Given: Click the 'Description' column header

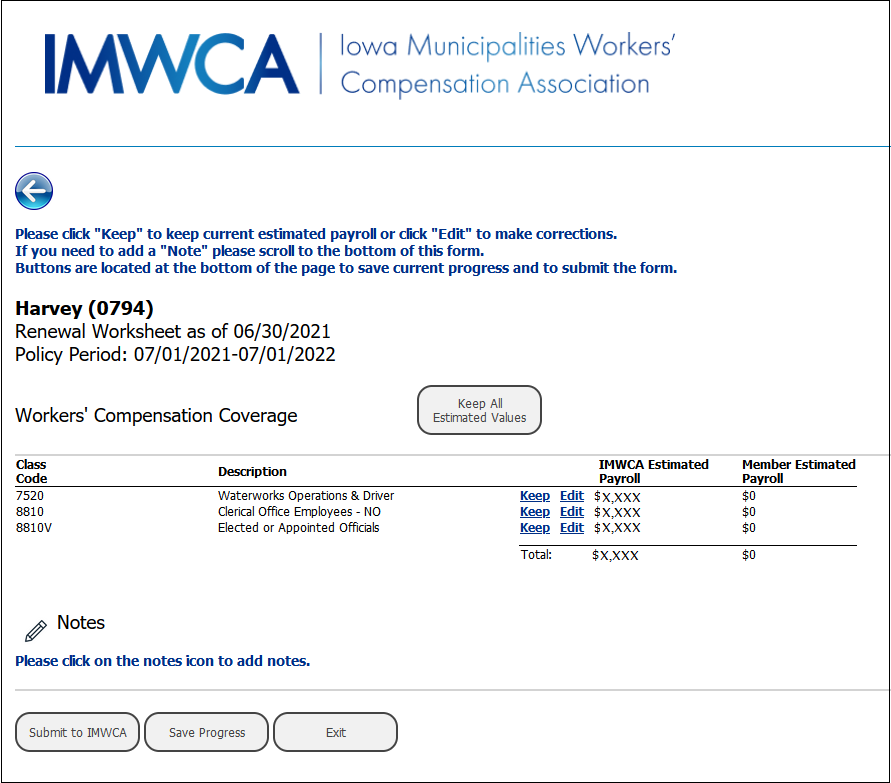Looking at the screenshot, I should tap(252, 472).
